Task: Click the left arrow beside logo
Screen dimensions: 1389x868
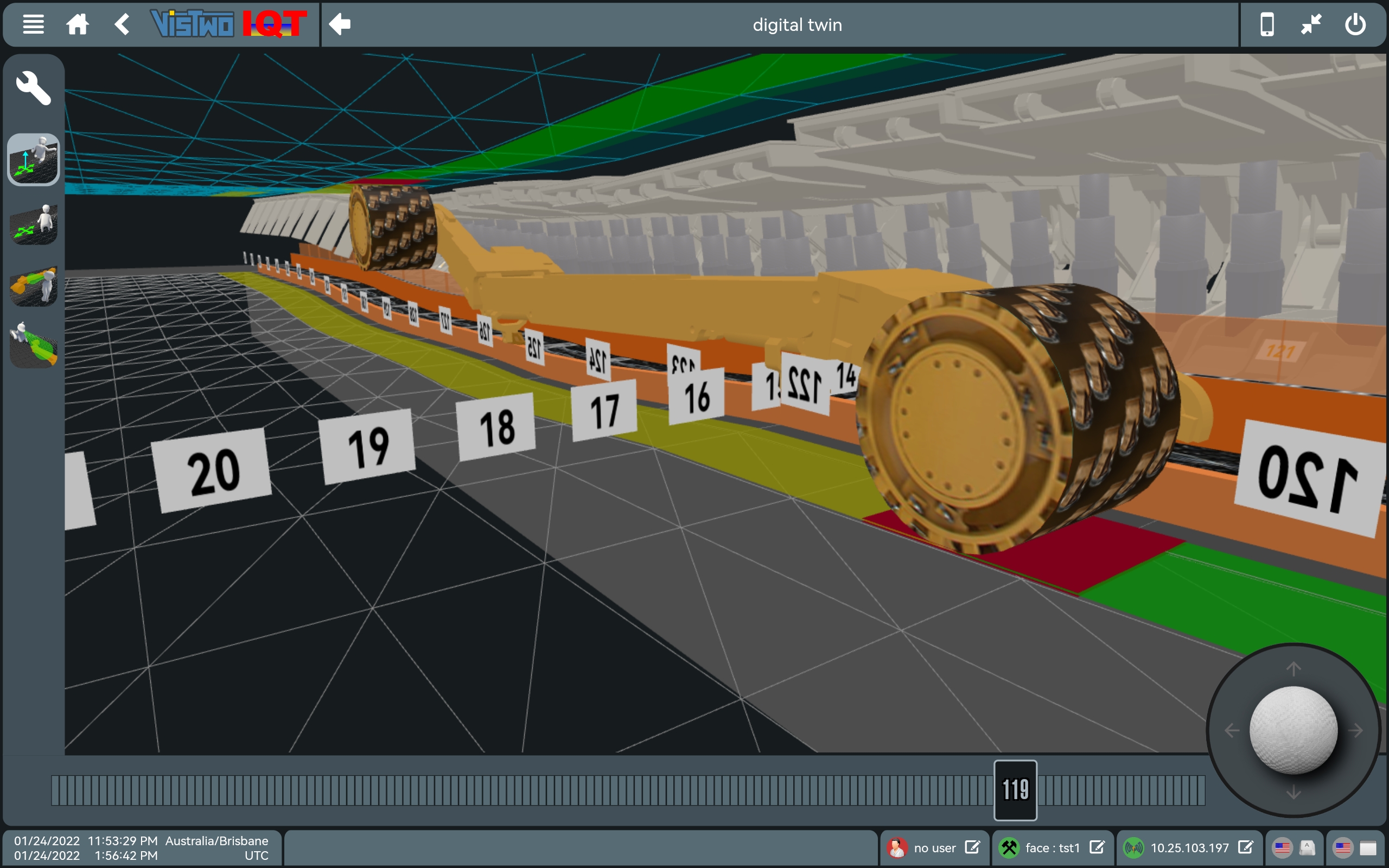Action: (x=340, y=24)
